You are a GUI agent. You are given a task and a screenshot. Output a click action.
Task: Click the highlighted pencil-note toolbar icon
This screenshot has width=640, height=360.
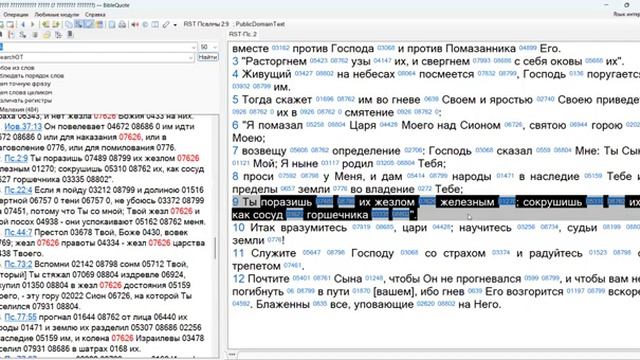coord(89,24)
